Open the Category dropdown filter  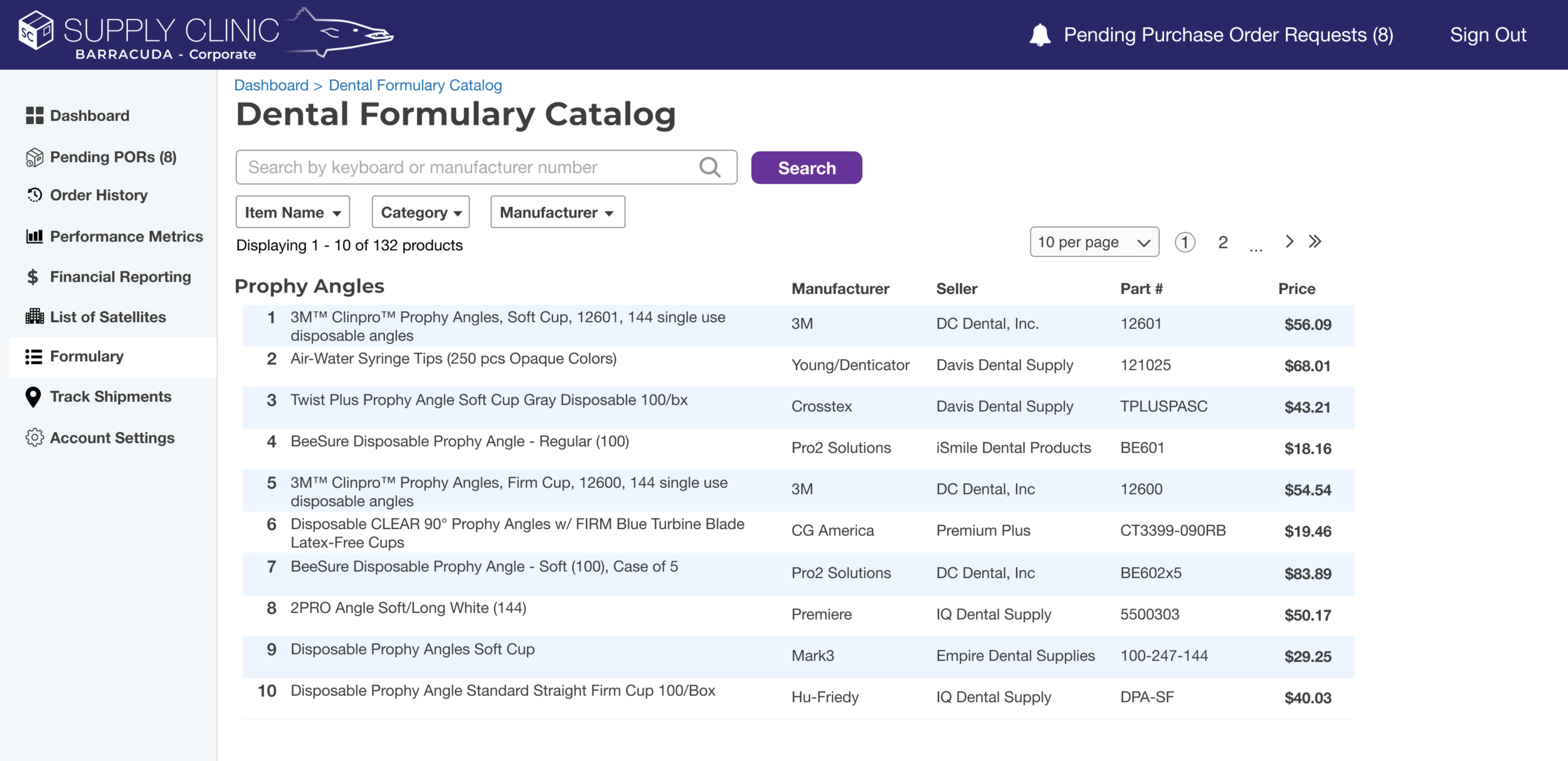tap(421, 212)
